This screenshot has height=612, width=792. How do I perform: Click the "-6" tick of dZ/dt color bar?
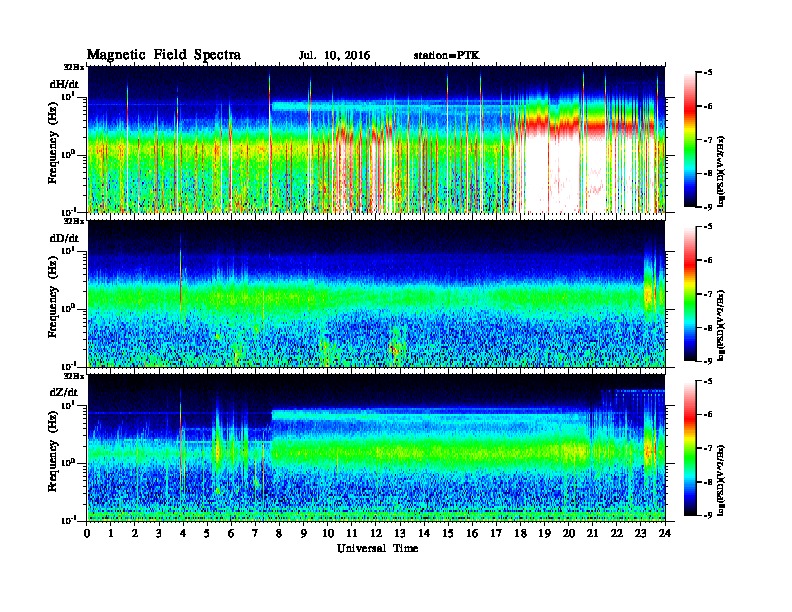click(x=708, y=414)
